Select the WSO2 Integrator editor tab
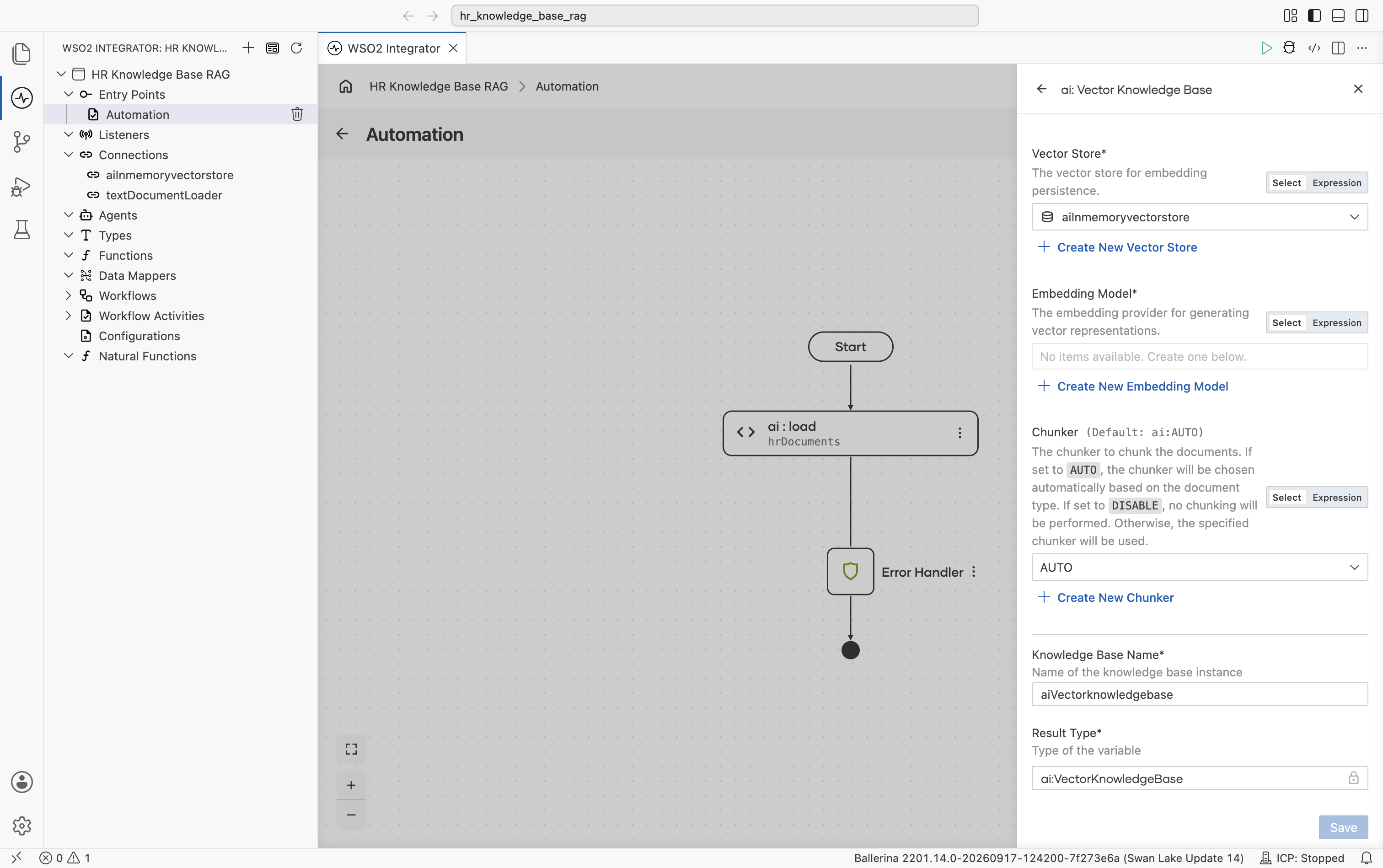This screenshot has width=1383, height=868. [393, 48]
